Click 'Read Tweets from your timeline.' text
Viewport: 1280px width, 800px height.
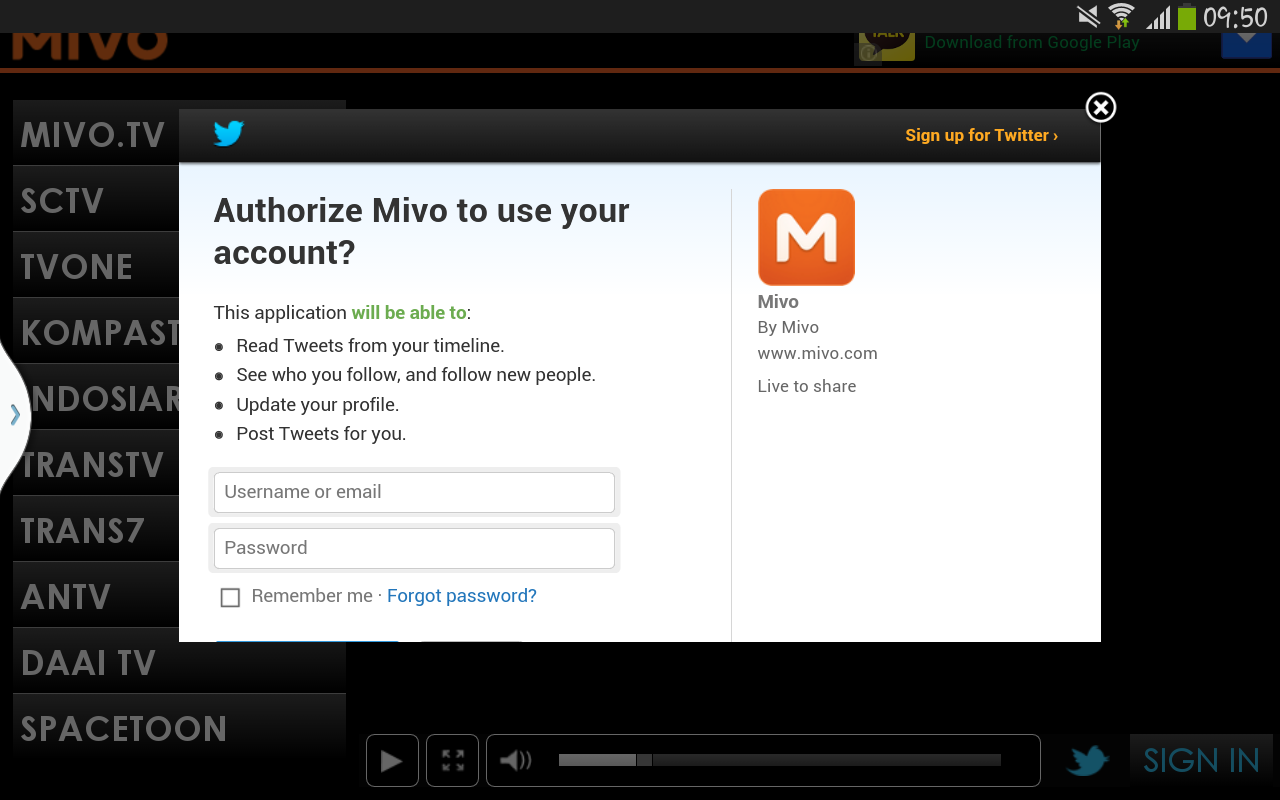click(x=370, y=346)
